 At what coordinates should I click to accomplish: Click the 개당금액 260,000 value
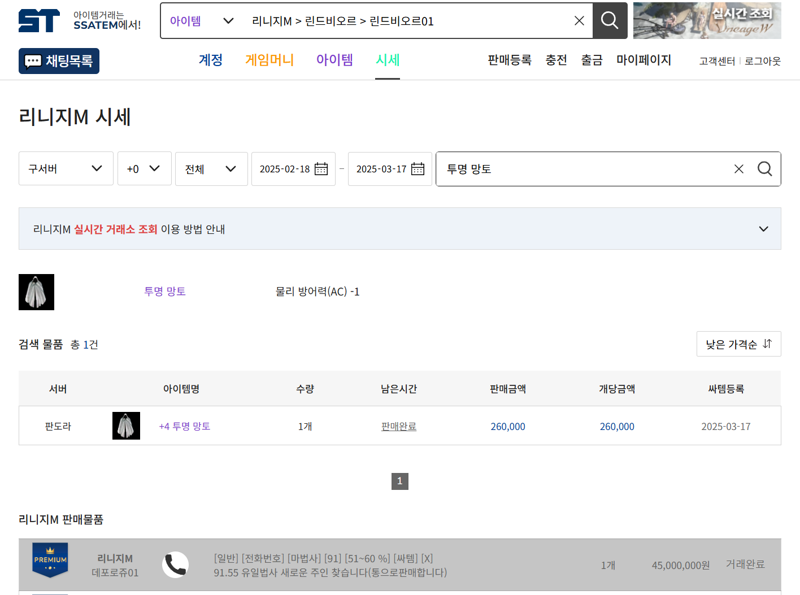[617, 427]
